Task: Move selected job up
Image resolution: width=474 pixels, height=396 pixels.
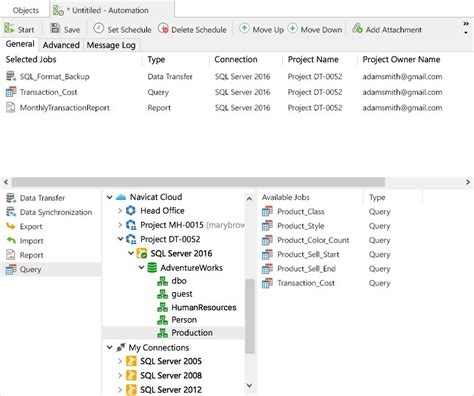Action: (x=262, y=29)
